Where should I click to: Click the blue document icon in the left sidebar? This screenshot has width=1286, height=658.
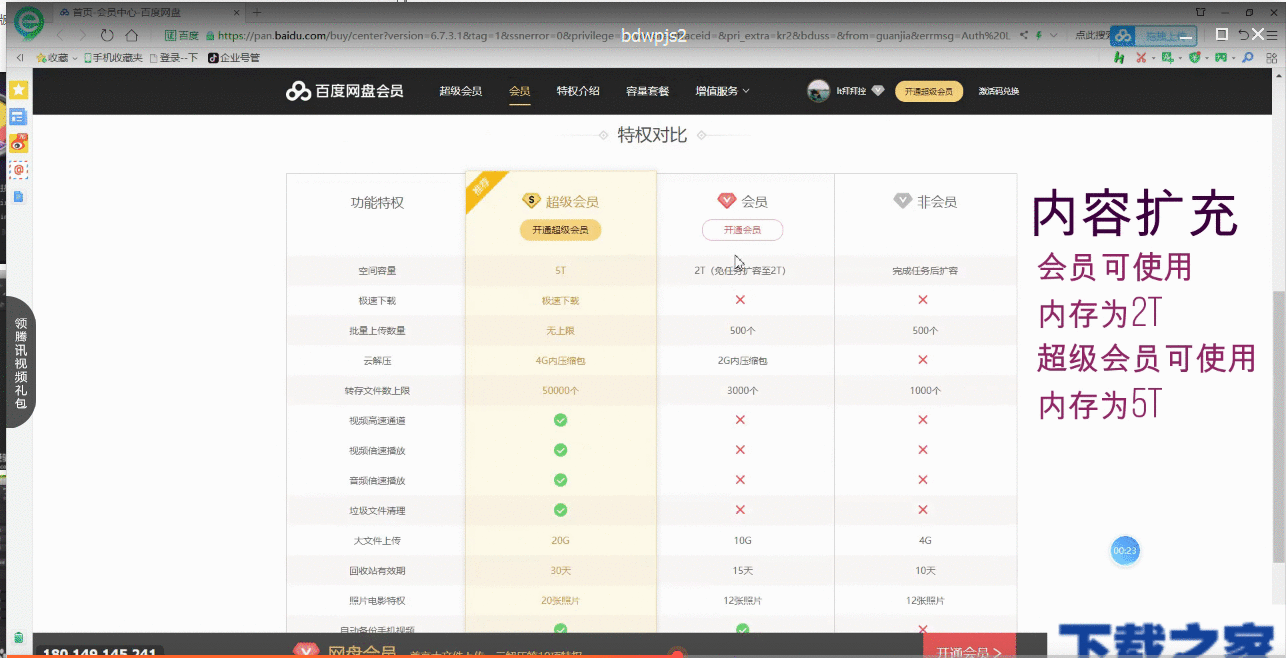[x=19, y=196]
